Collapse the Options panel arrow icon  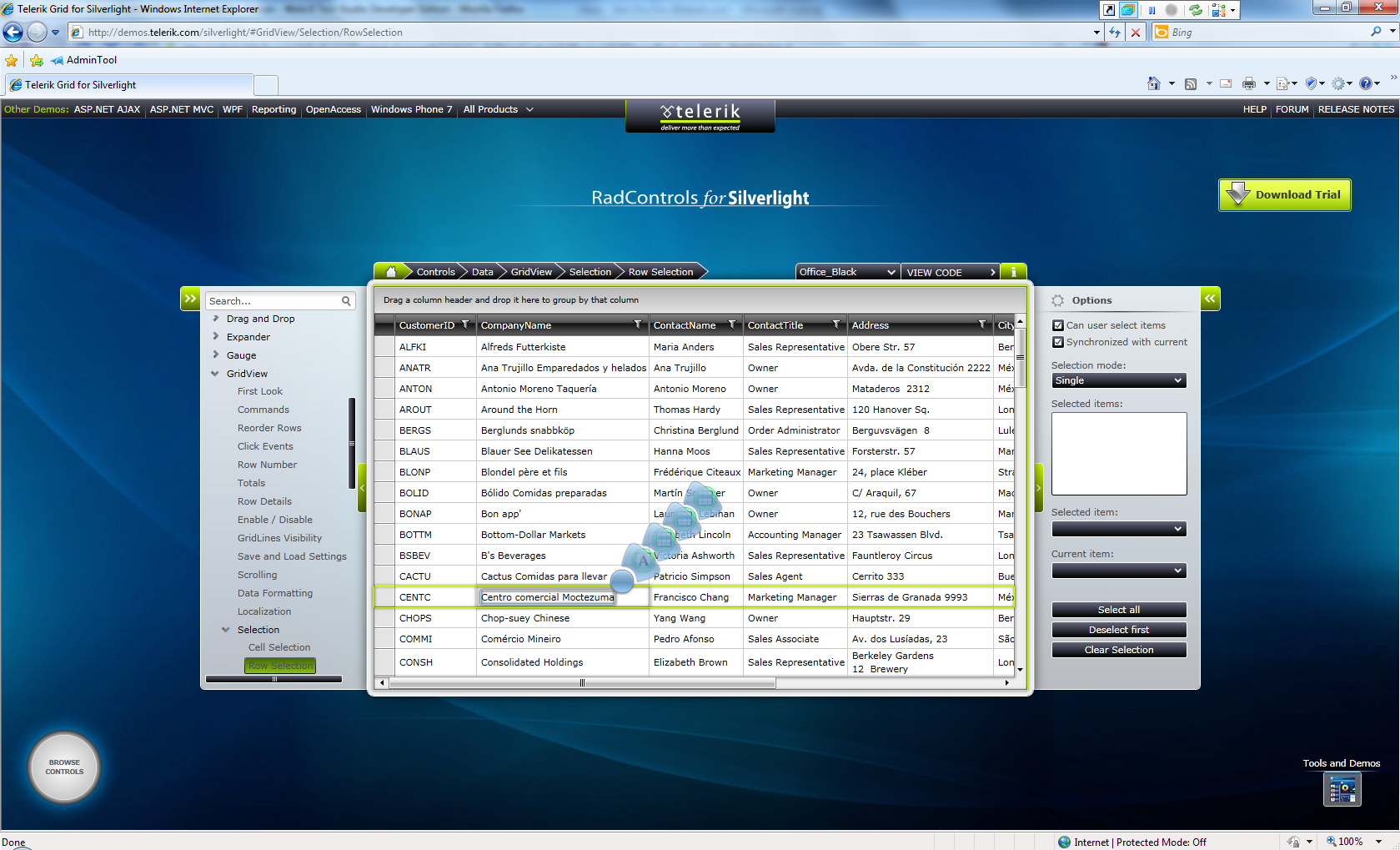1210,299
